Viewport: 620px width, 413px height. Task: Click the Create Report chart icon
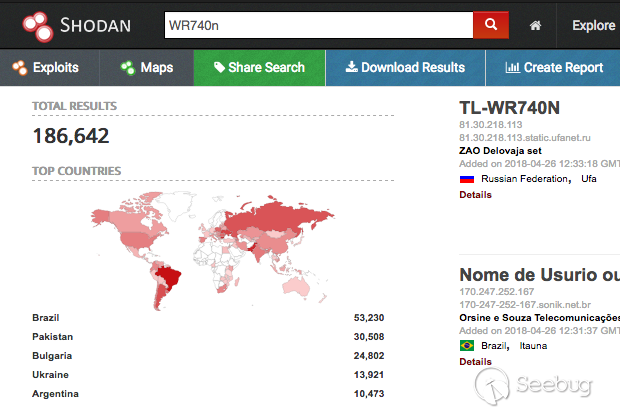[x=512, y=68]
